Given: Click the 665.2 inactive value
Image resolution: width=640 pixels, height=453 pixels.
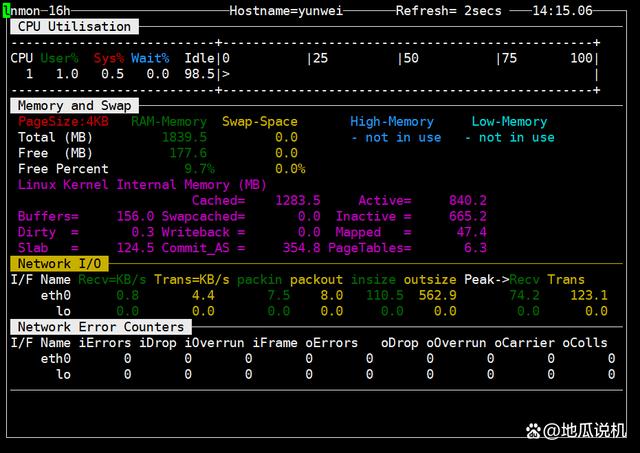Looking at the screenshot, I should point(468,216).
